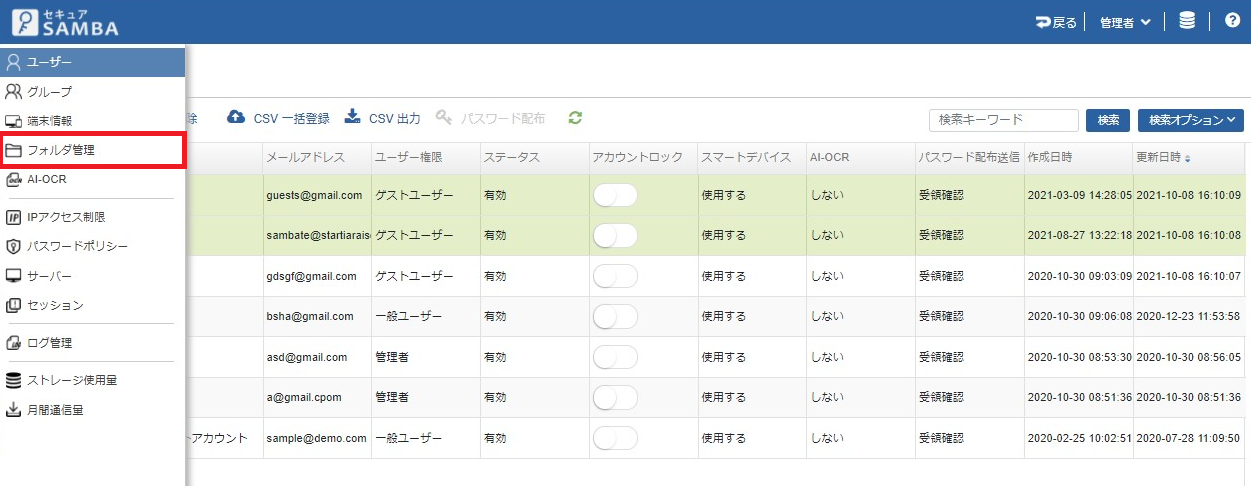Viewport: 1251px width, 486px height.
Task: Click CSV bulk registration upload icon
Action: pyautogui.click(x=236, y=118)
